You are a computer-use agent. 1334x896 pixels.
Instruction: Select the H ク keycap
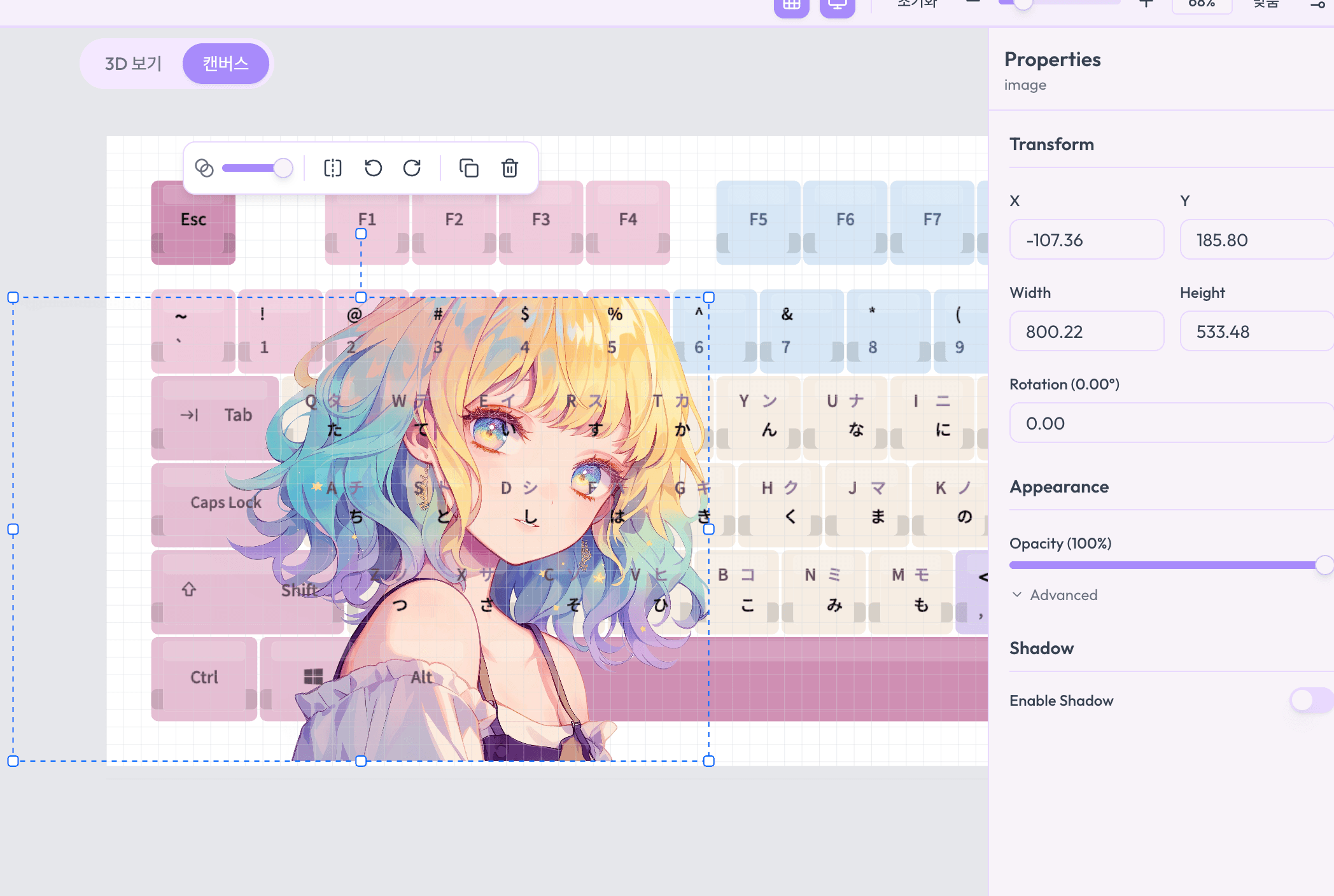780,505
